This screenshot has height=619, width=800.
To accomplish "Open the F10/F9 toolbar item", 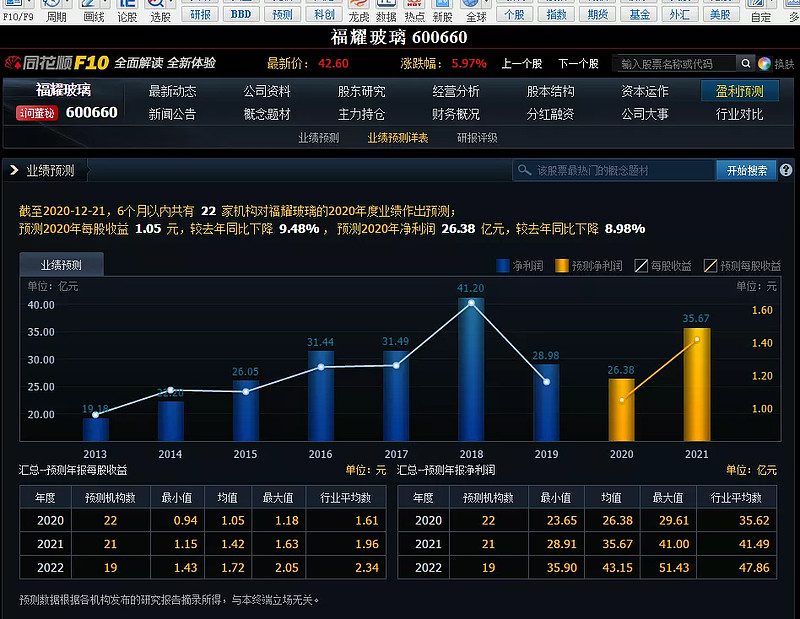I will [x=18, y=12].
